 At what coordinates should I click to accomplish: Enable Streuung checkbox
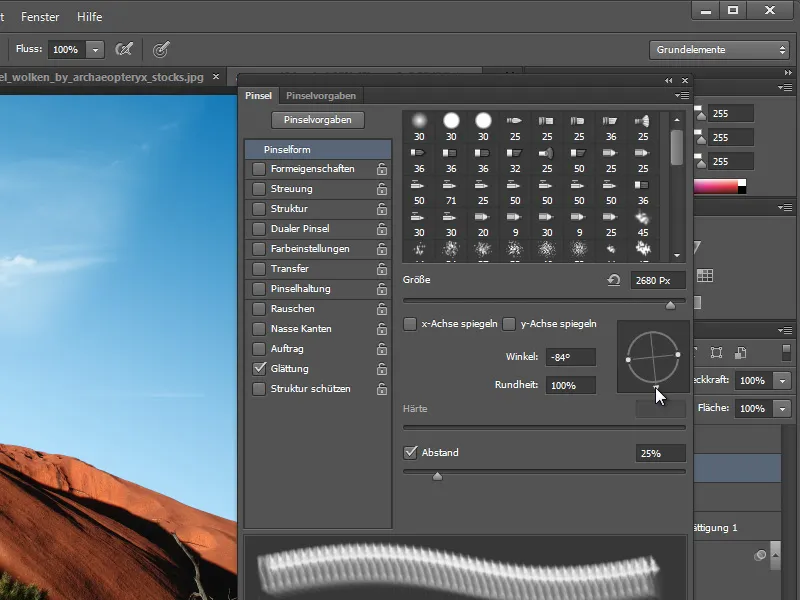[x=259, y=189]
